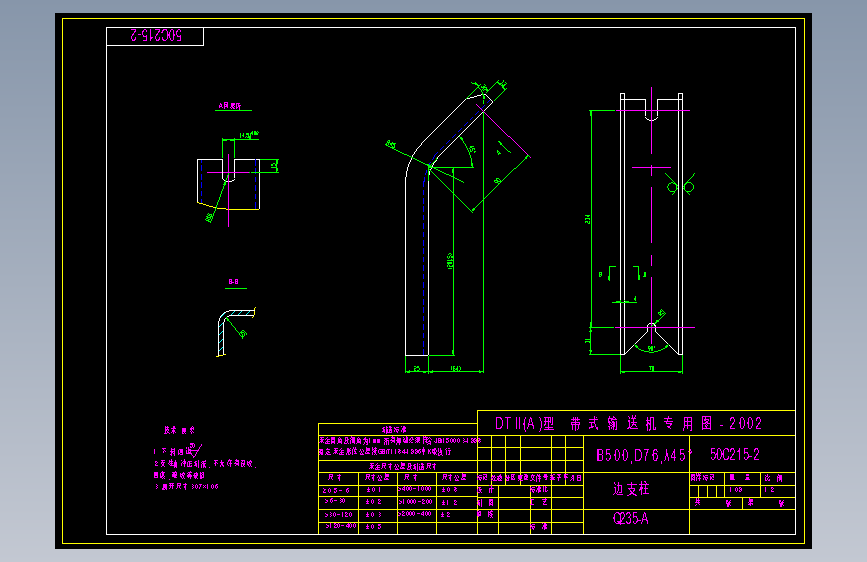Image resolution: width=867 pixels, height=562 pixels.
Task: Select the size range cell '>30-120'
Action: pyautogui.click(x=338, y=514)
